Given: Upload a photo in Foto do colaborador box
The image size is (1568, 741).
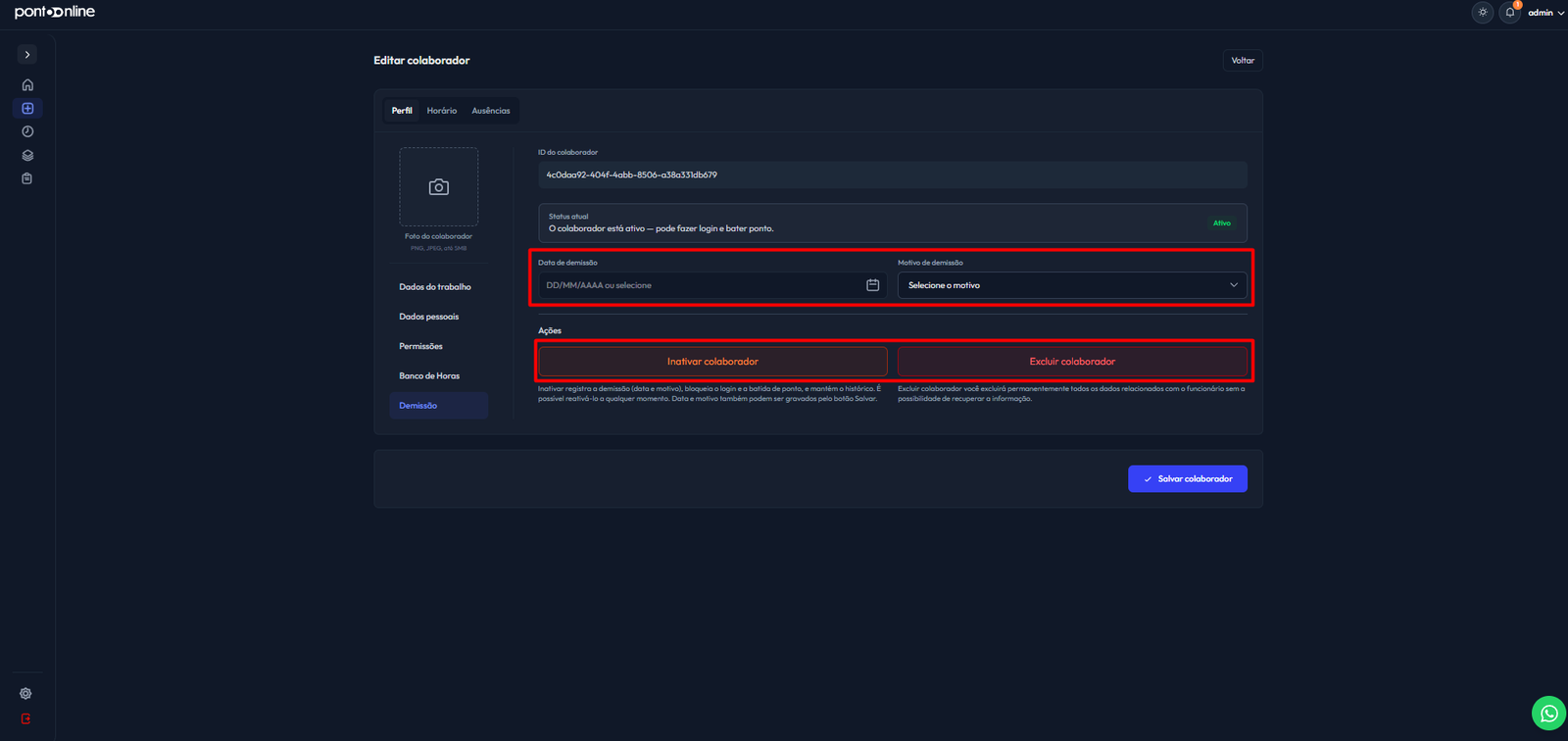Looking at the screenshot, I should pos(439,187).
